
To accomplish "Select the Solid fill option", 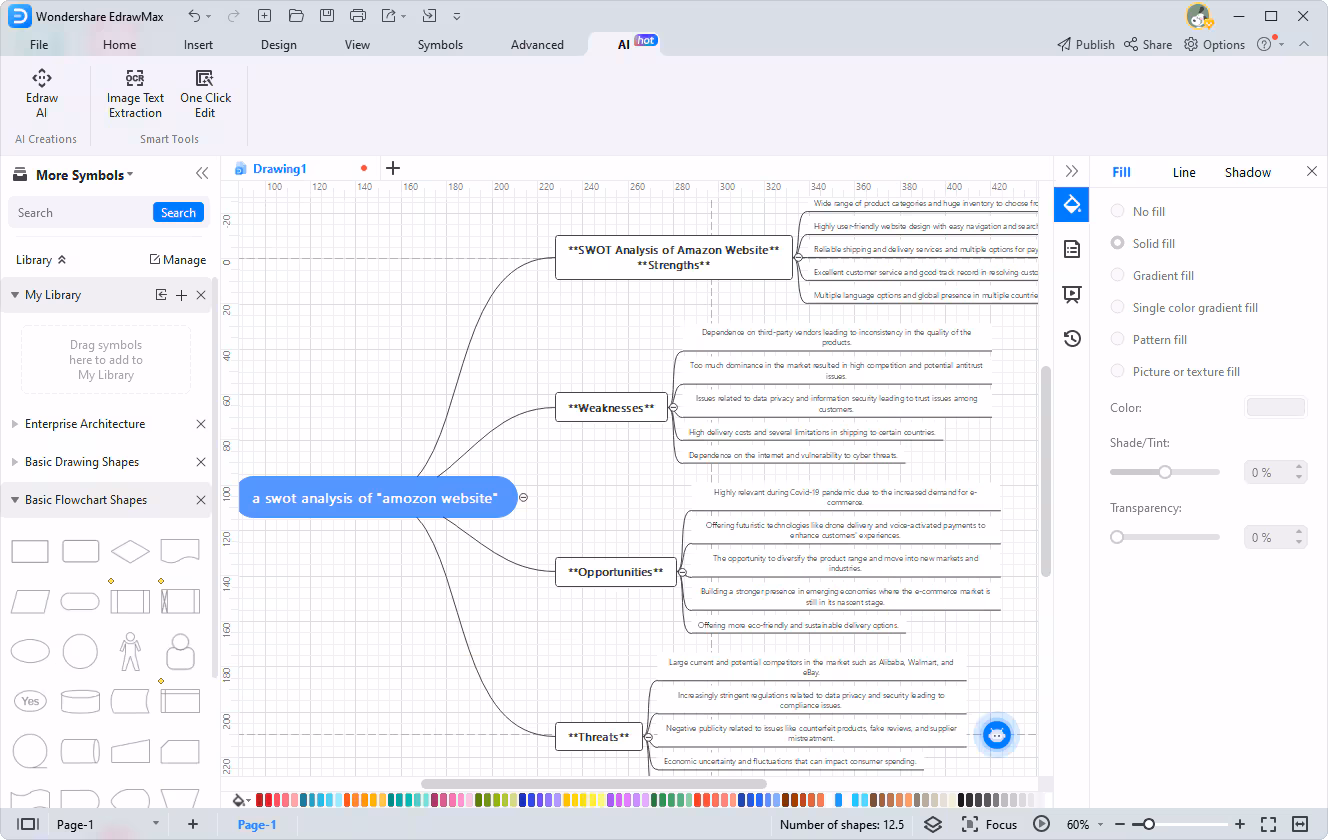I will (x=1143, y=243).
